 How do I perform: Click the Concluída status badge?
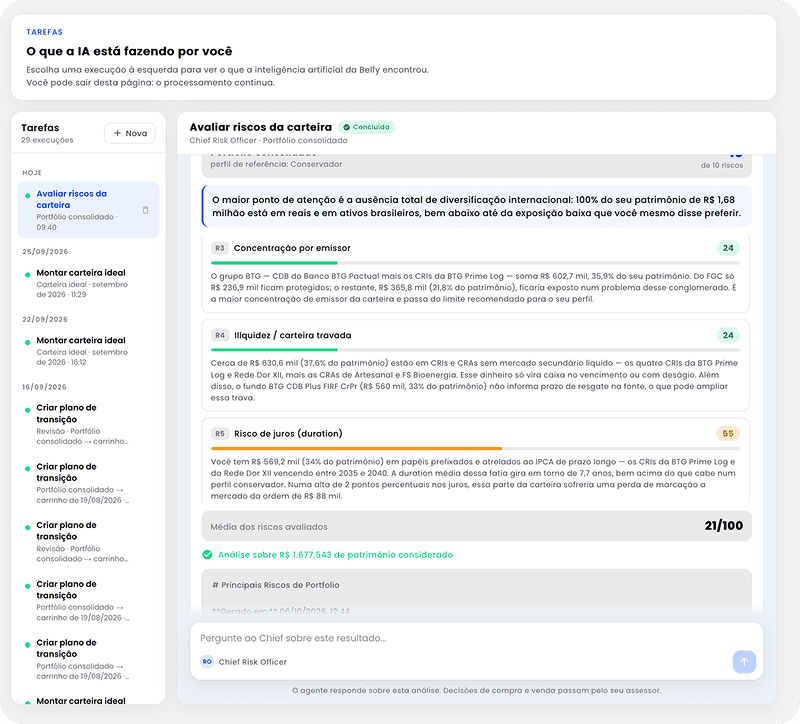pos(366,127)
